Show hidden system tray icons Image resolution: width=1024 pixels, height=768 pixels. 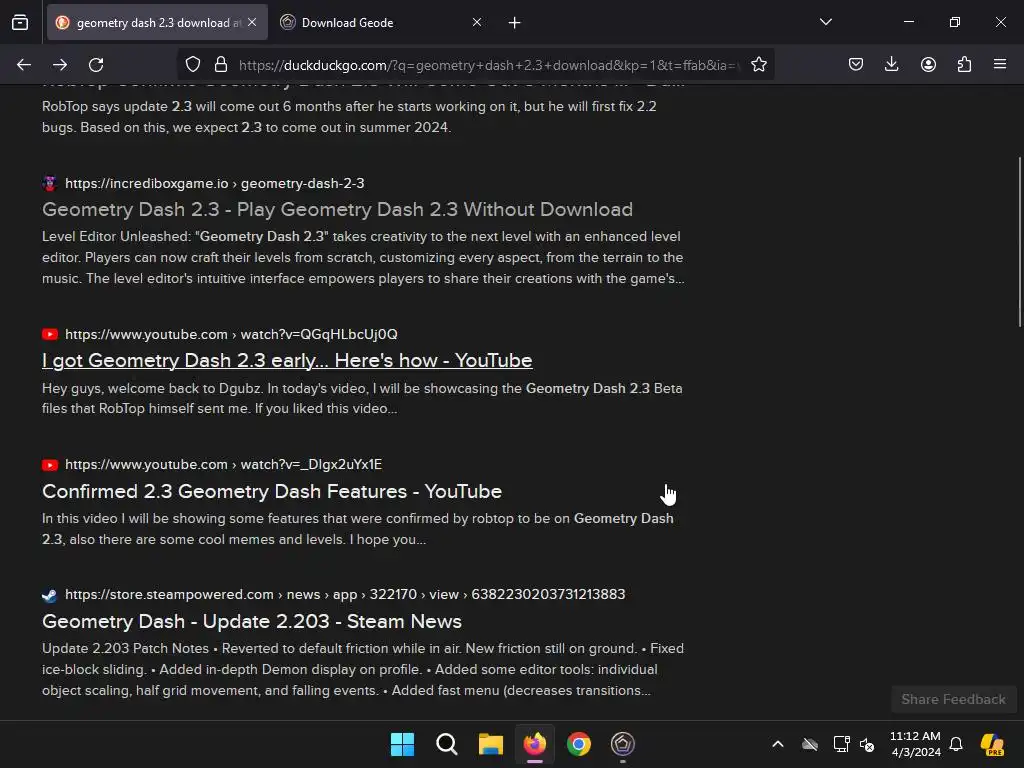pyautogui.click(x=777, y=744)
